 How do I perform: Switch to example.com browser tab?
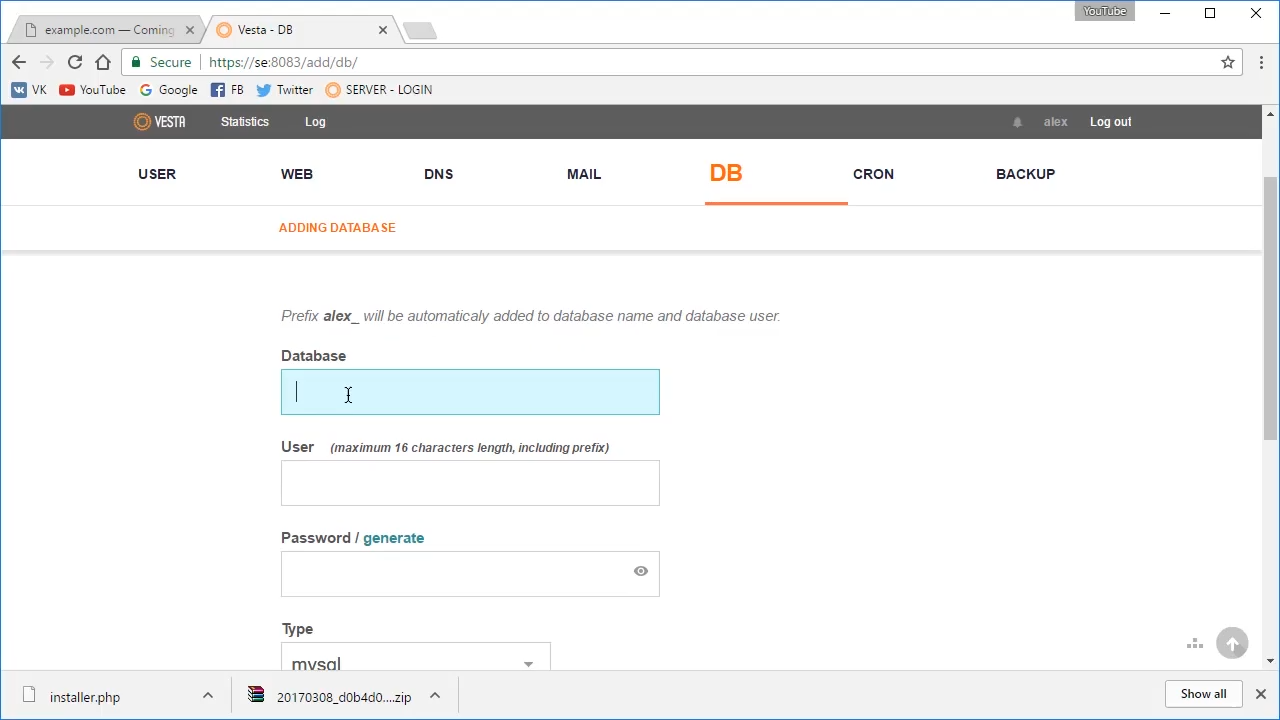click(108, 30)
